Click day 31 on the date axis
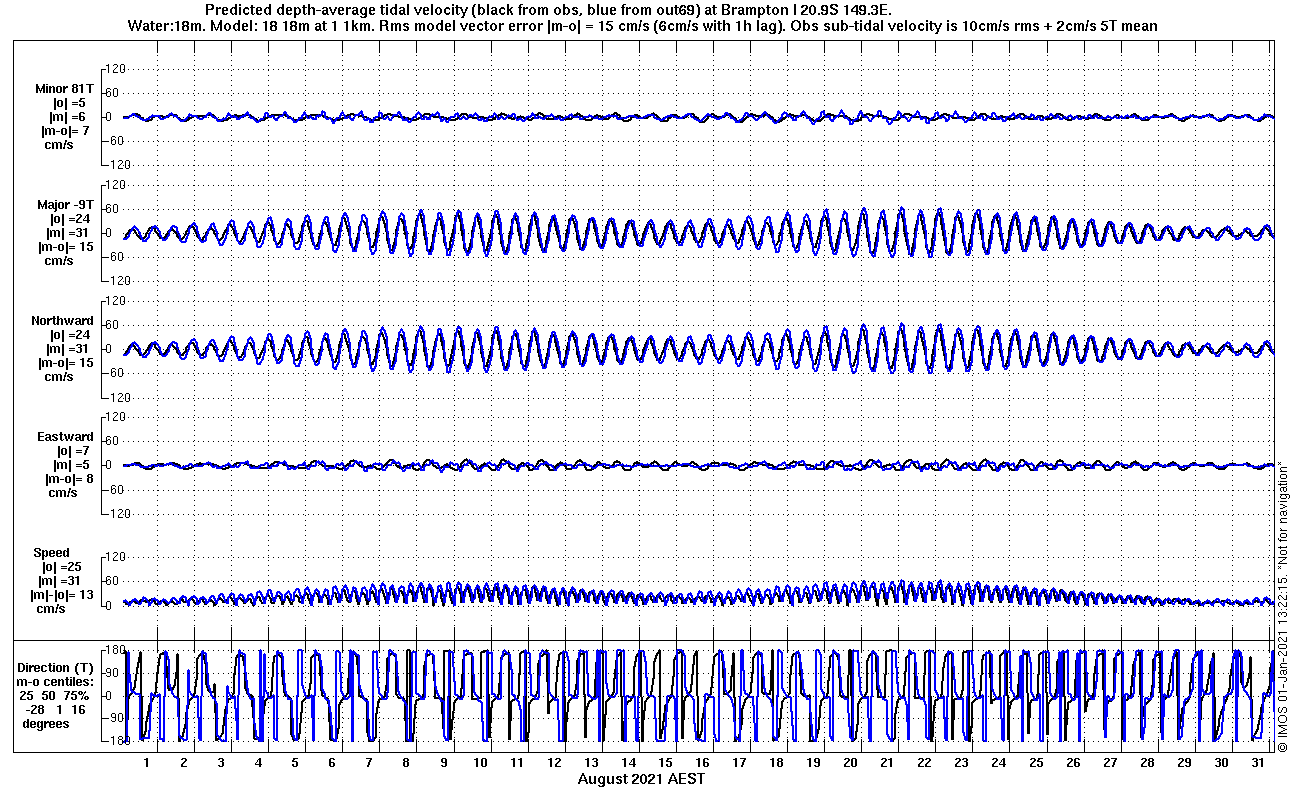The height and width of the screenshot is (800, 1300). [x=1257, y=763]
